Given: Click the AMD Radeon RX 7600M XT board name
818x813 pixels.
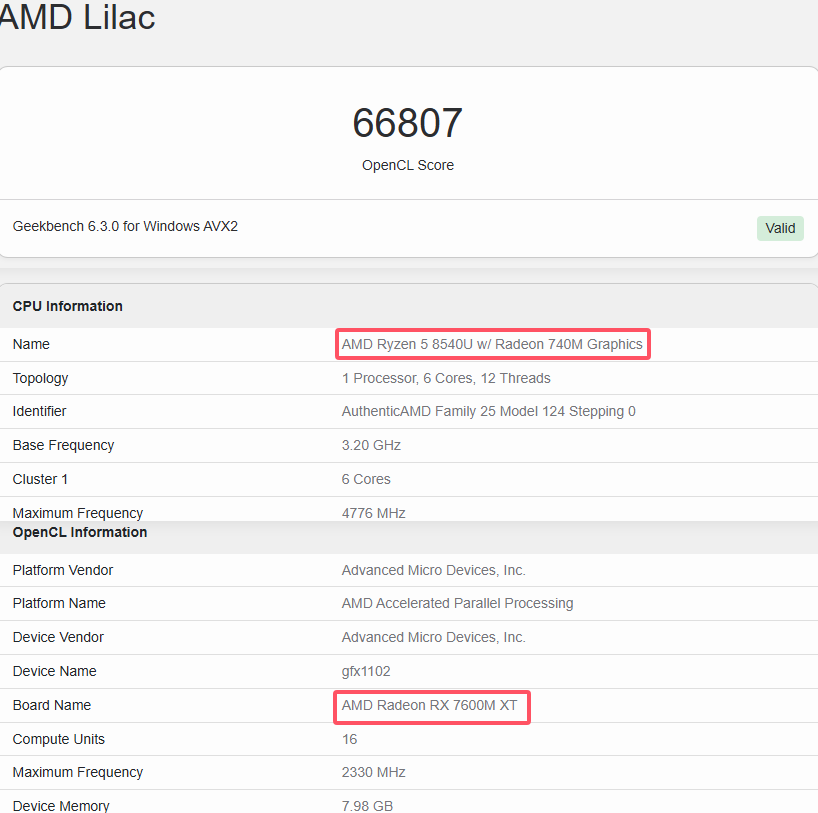Looking at the screenshot, I should pos(429,705).
